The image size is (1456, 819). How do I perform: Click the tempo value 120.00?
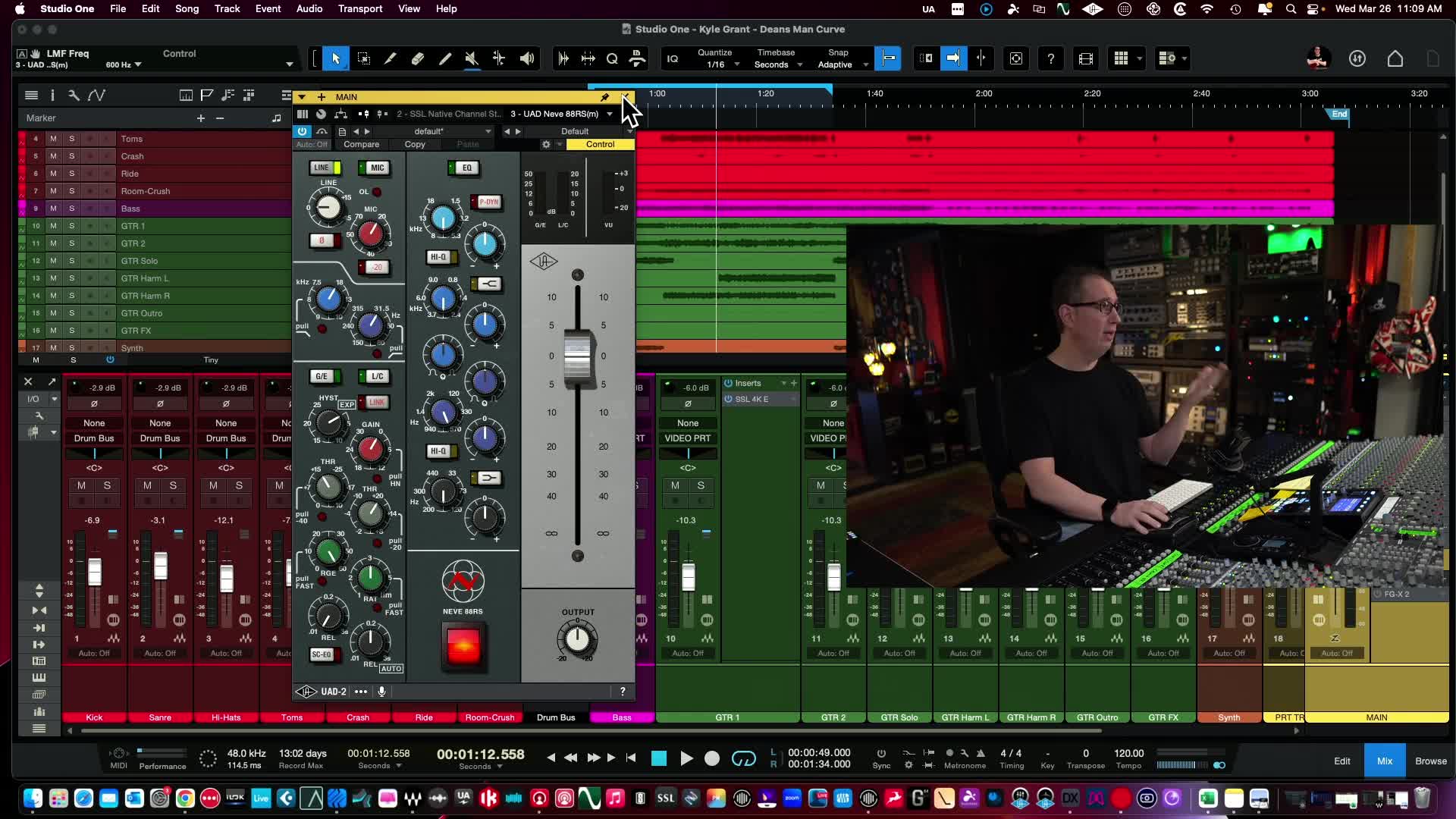click(1128, 753)
